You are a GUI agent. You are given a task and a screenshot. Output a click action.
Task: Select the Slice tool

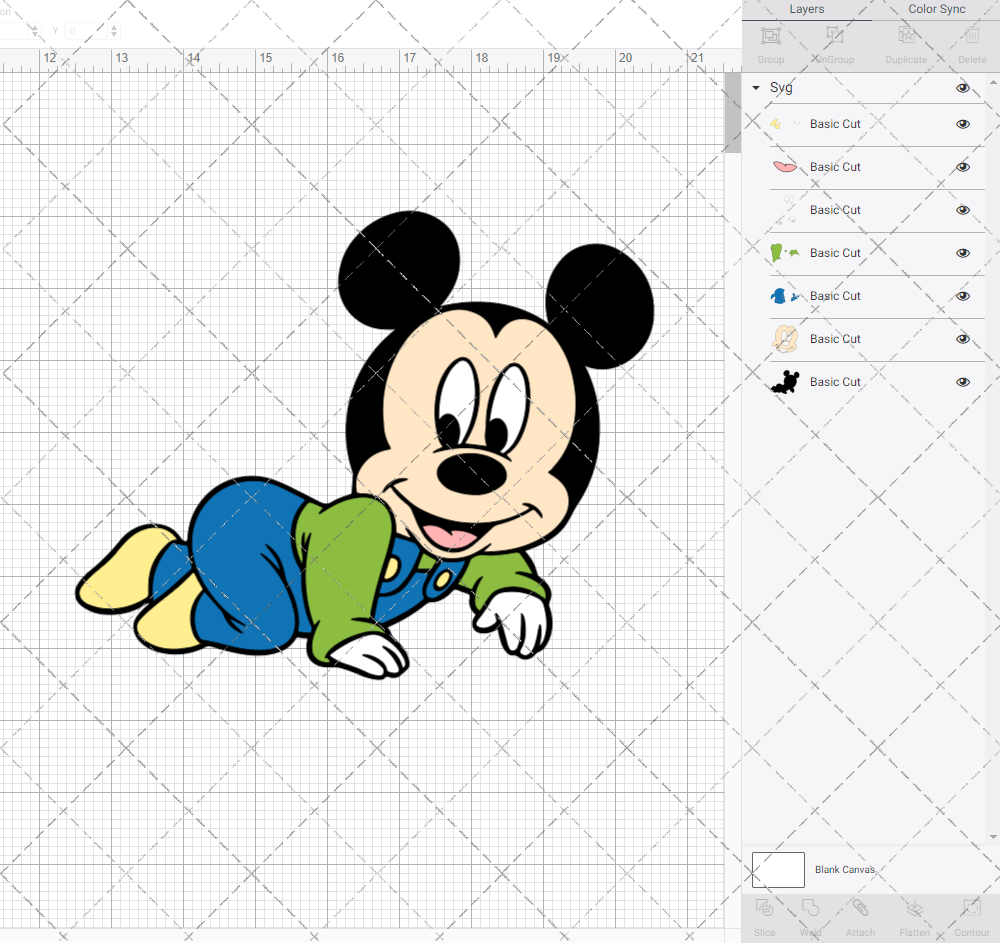click(x=764, y=908)
